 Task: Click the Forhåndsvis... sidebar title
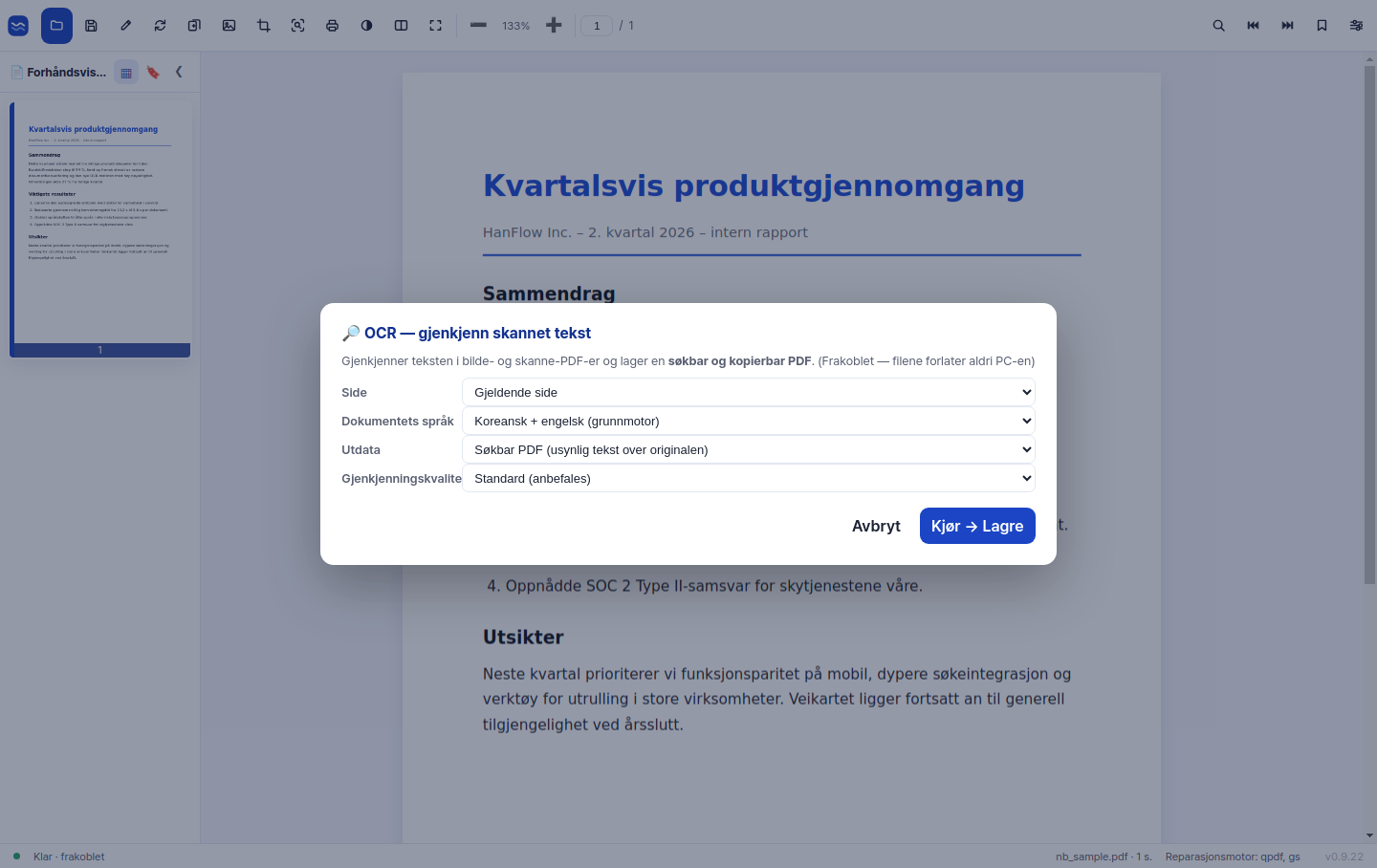click(66, 73)
